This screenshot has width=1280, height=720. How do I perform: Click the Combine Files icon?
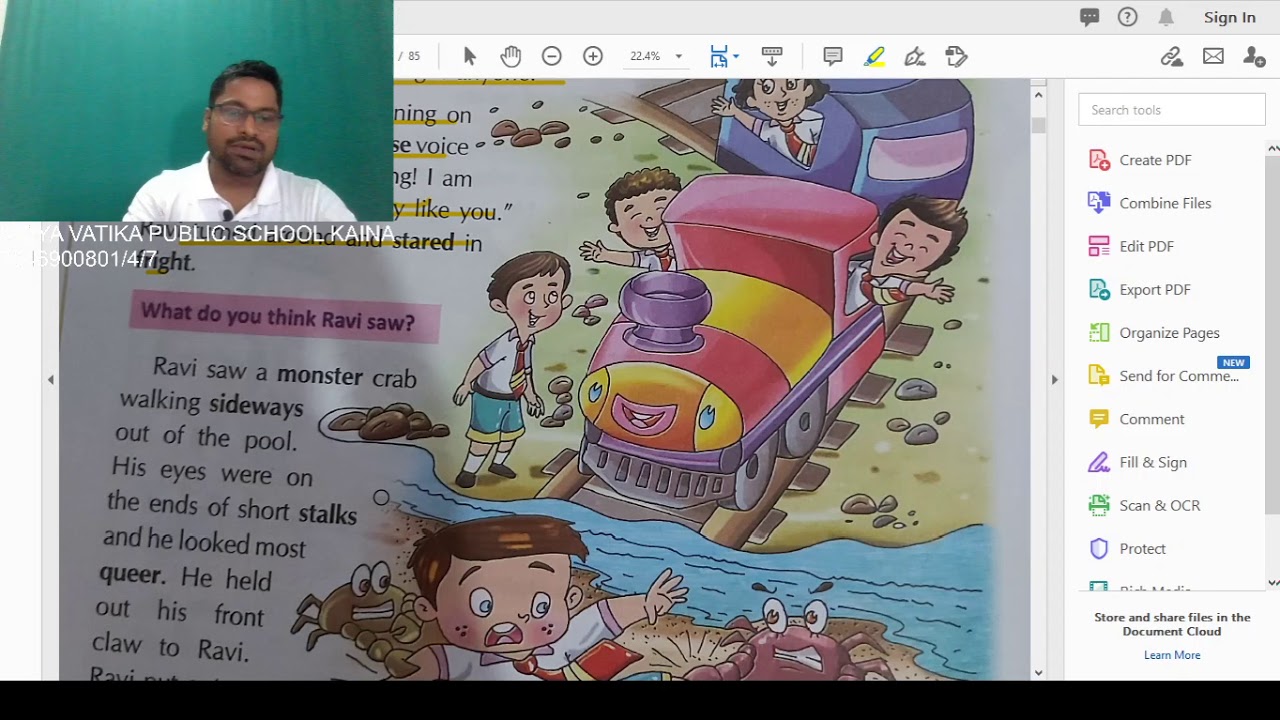[1099, 203]
